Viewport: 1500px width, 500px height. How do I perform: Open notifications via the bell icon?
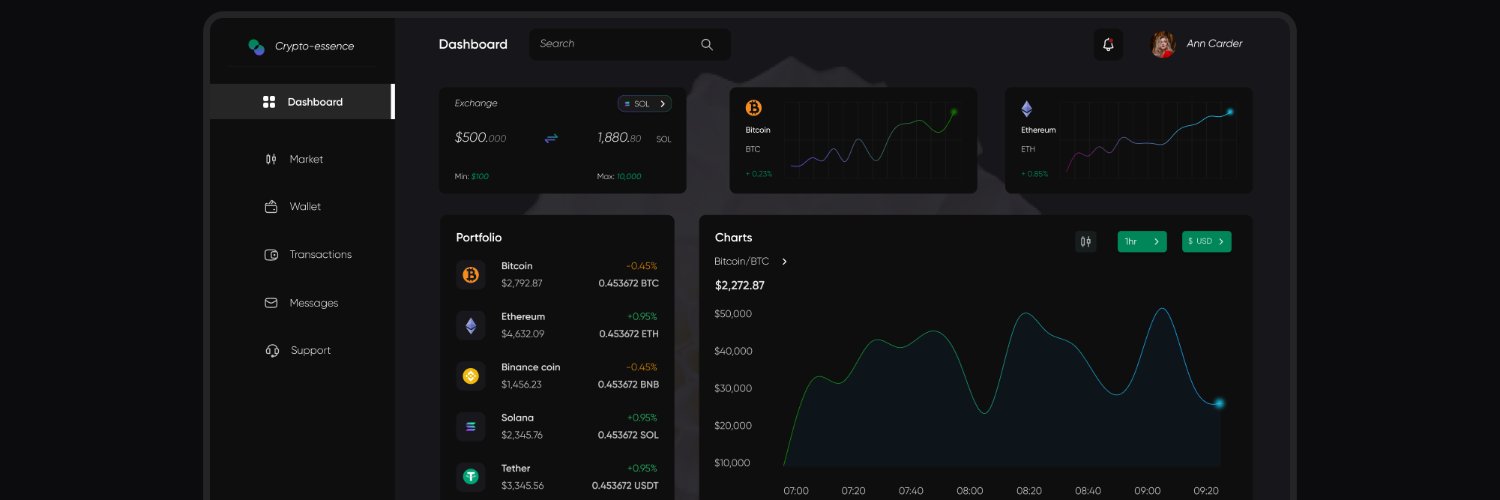(1108, 44)
